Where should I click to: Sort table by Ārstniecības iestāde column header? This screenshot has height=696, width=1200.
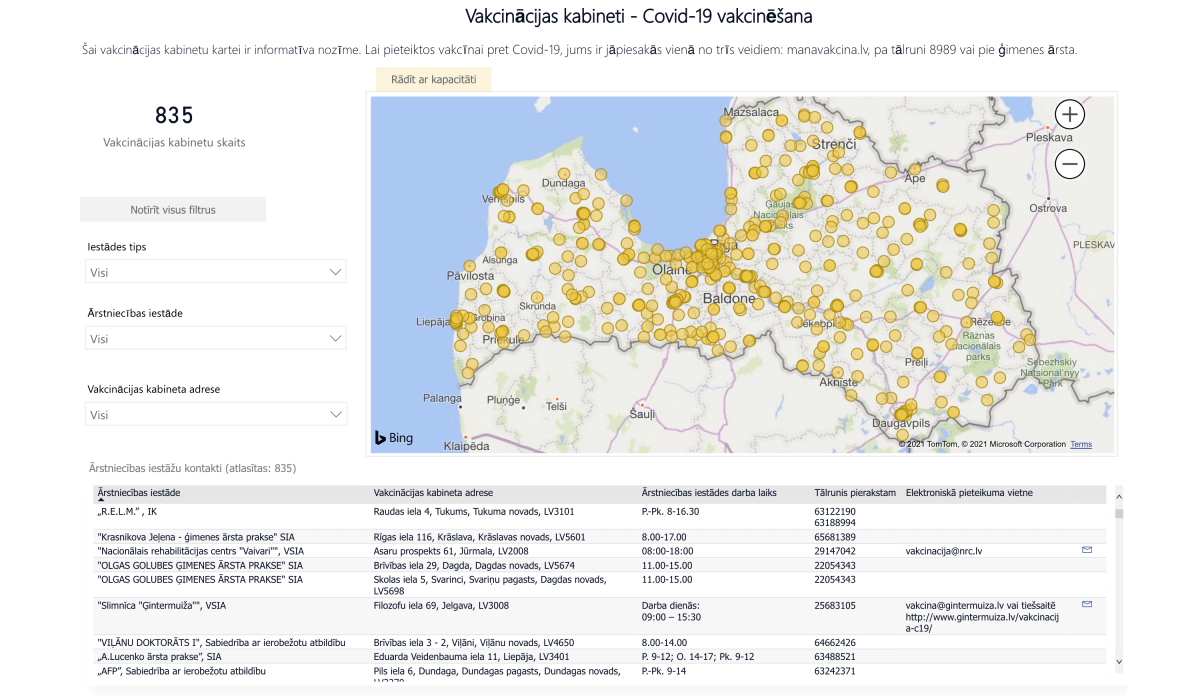[140, 493]
